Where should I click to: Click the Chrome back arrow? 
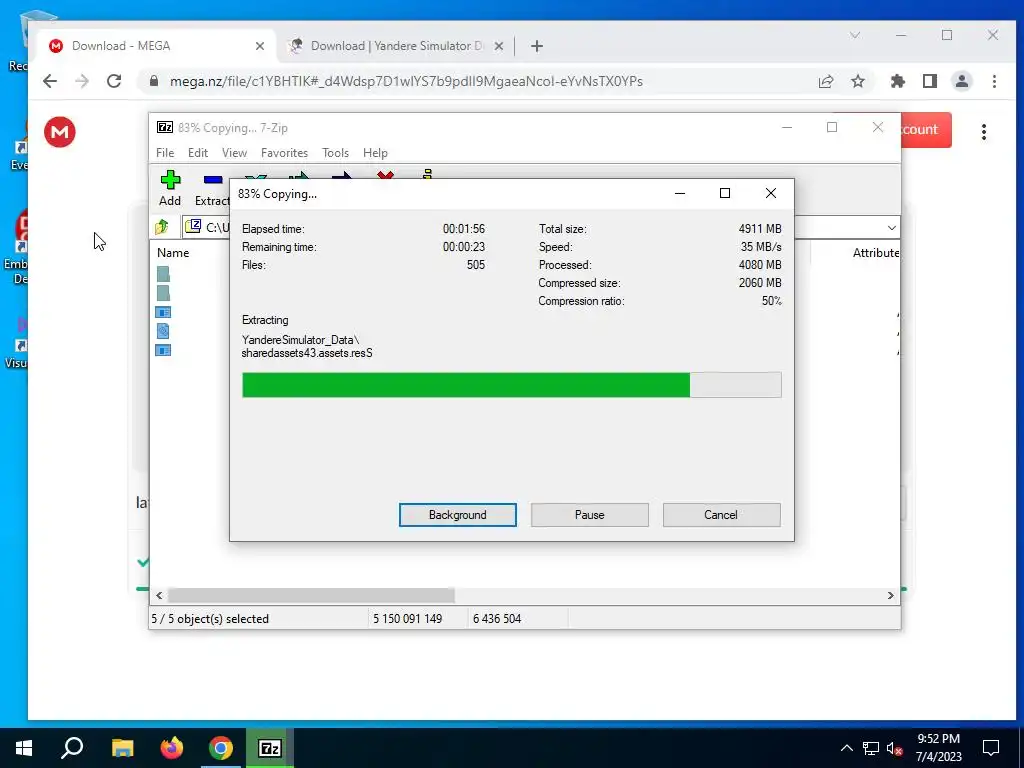(x=50, y=81)
